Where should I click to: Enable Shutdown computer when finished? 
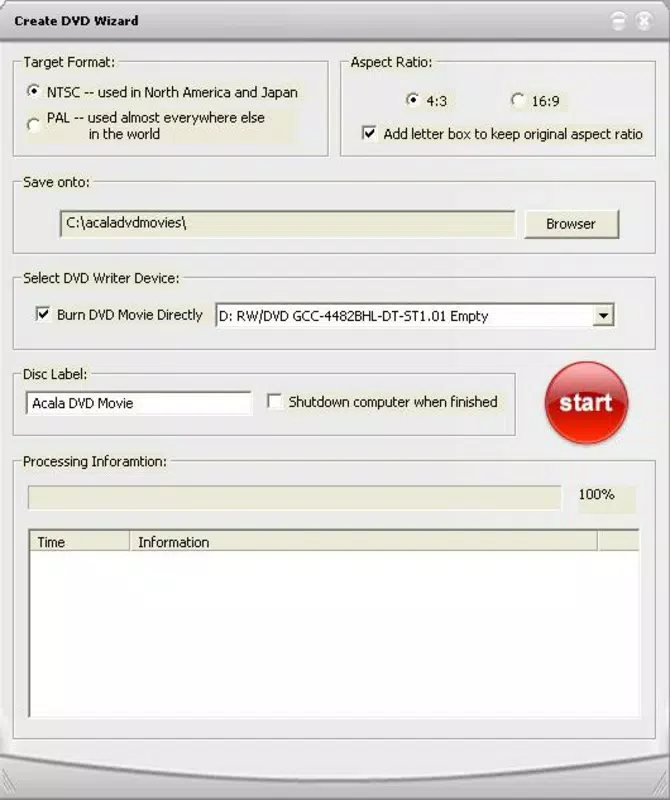click(275, 401)
